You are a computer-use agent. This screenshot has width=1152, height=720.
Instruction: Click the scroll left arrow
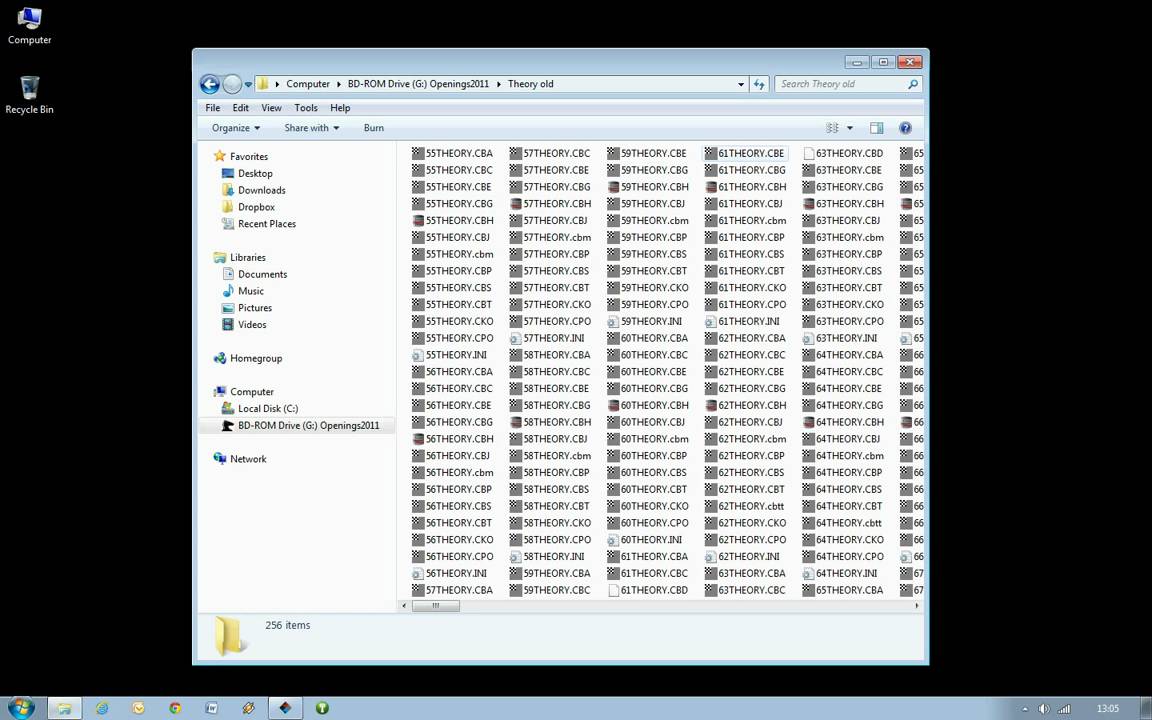(403, 606)
